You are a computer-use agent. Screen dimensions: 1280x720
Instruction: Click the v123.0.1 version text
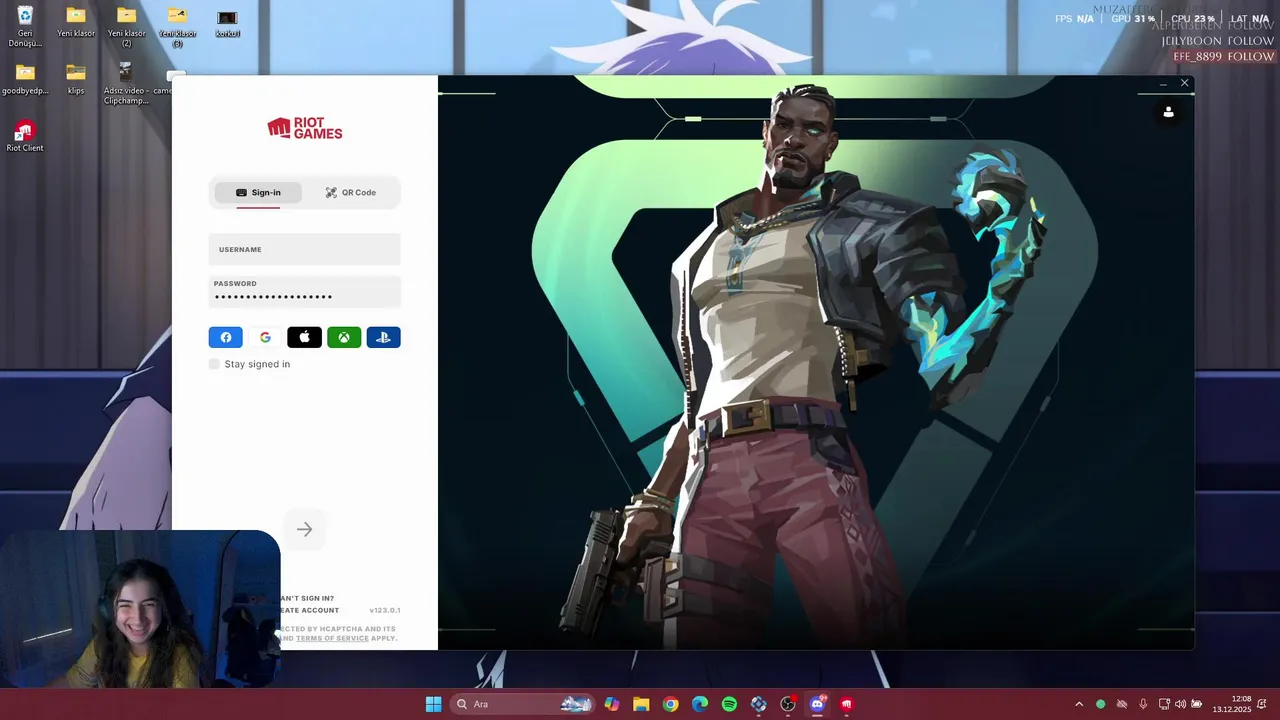385,610
